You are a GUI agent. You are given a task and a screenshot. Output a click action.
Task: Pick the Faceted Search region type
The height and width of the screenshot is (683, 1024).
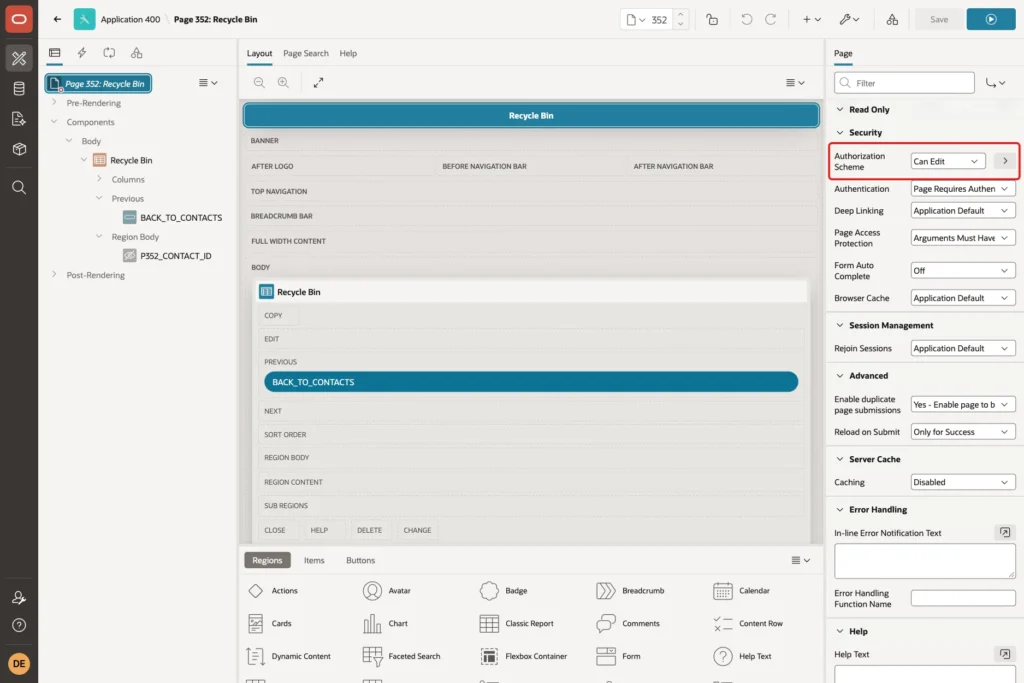402,656
